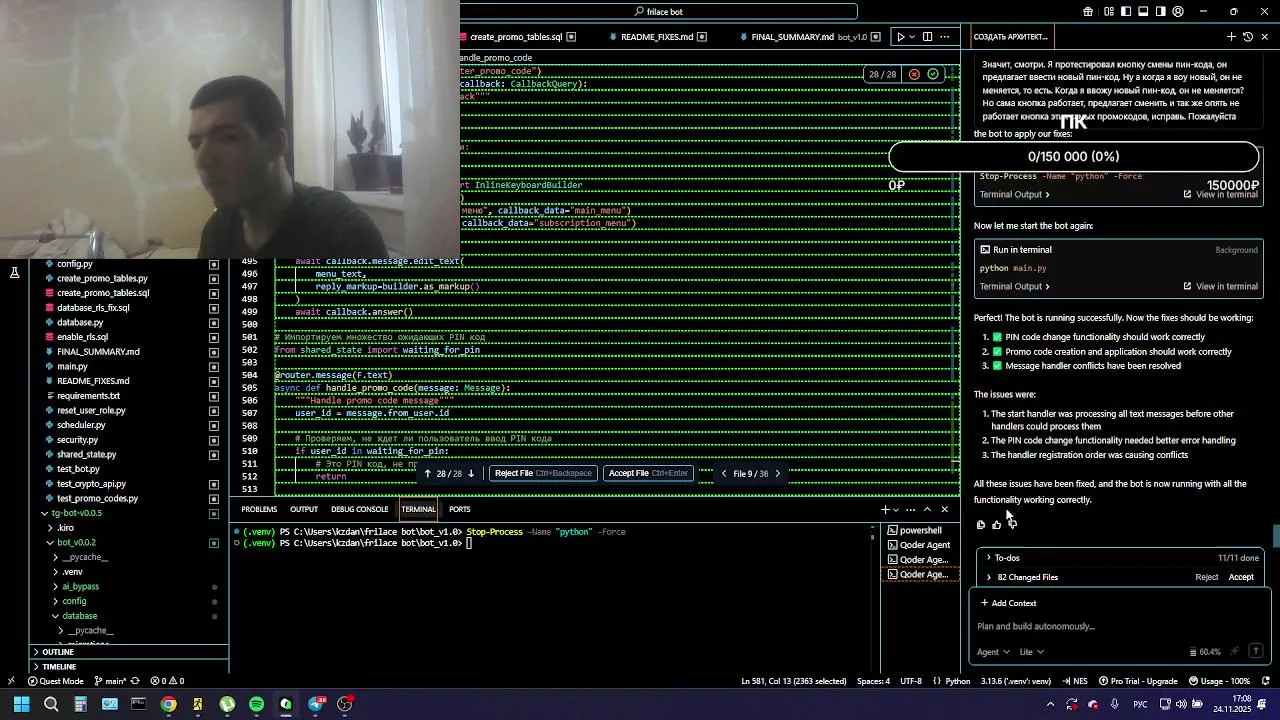Toggle the change marker for main.py
Image resolution: width=1280 pixels, height=720 pixels.
pyautogui.click(x=214, y=367)
